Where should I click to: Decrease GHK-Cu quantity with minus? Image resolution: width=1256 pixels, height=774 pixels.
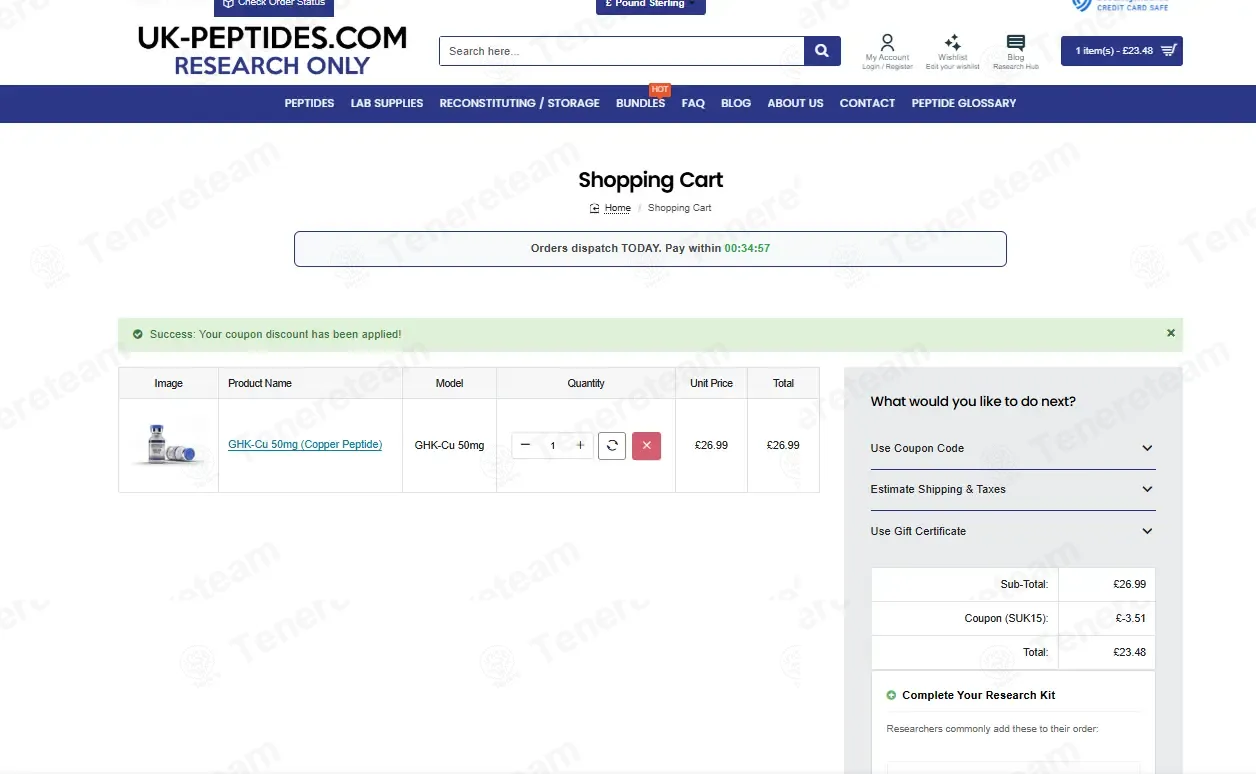(x=526, y=445)
